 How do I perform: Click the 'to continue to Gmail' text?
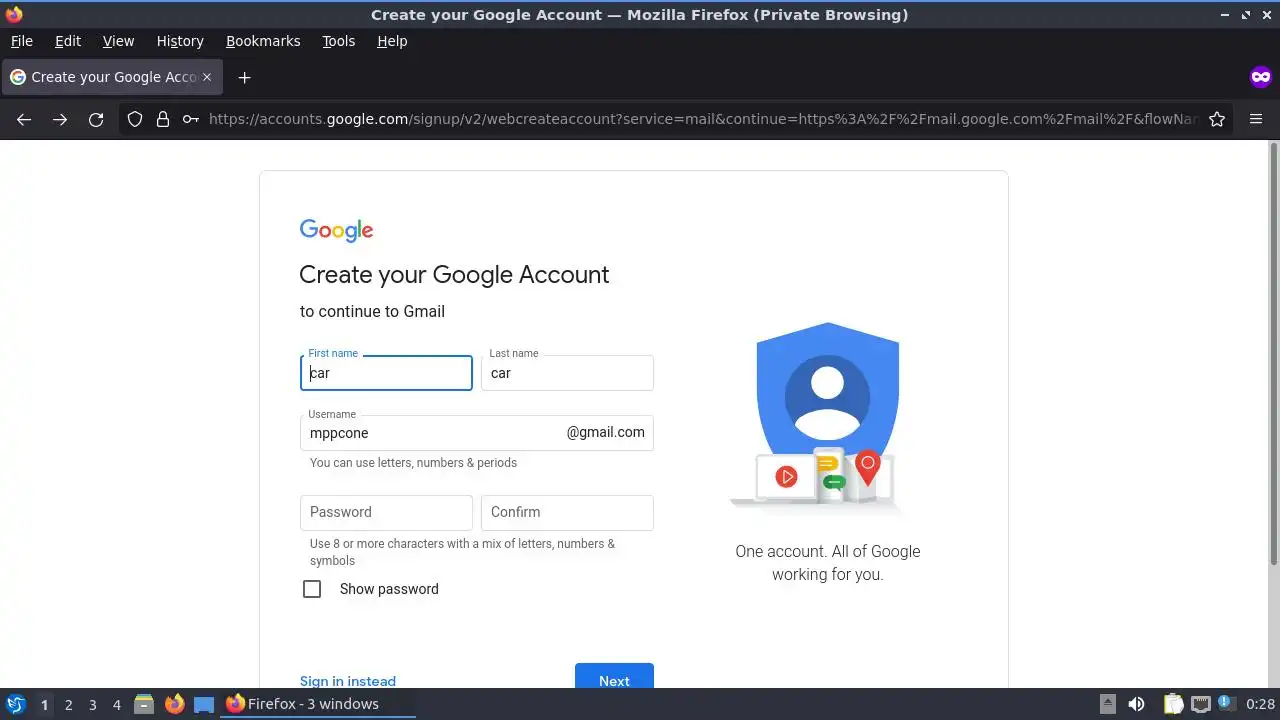pyautogui.click(x=372, y=311)
